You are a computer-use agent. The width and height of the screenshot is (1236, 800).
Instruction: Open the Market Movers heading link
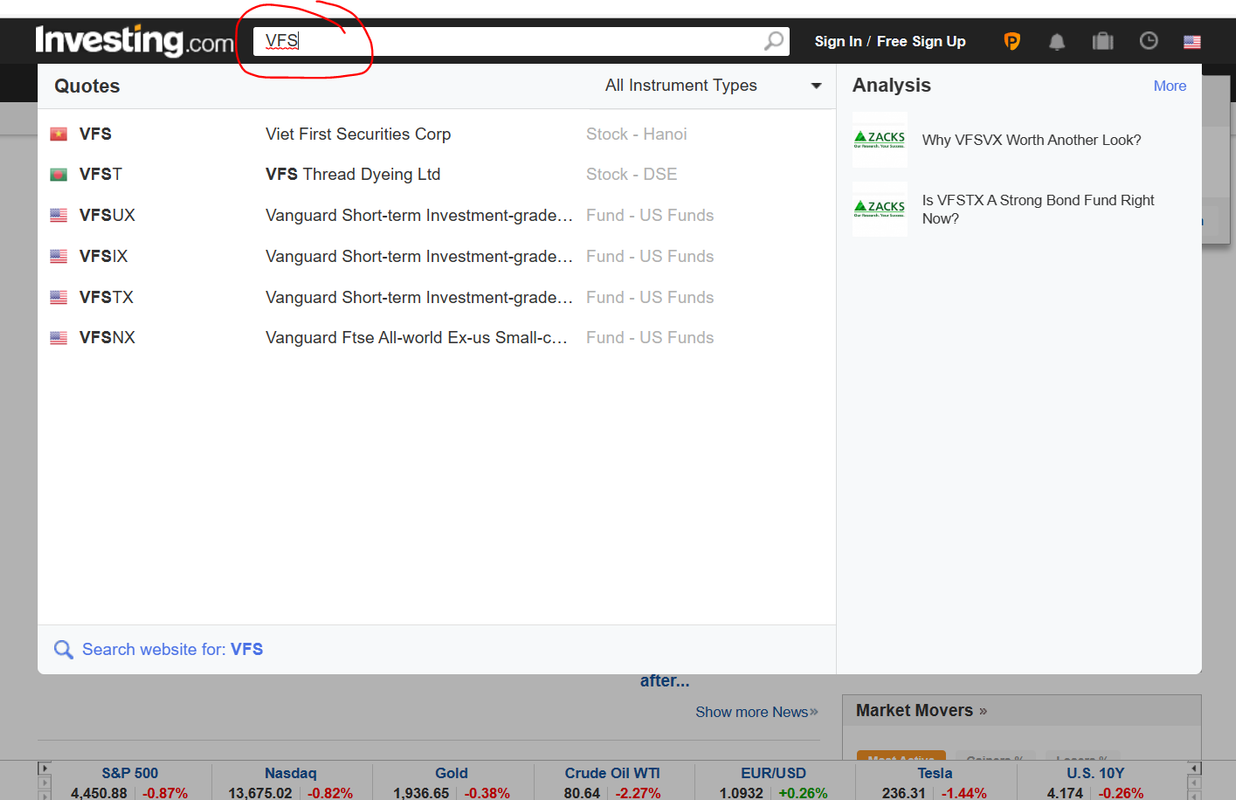921,710
